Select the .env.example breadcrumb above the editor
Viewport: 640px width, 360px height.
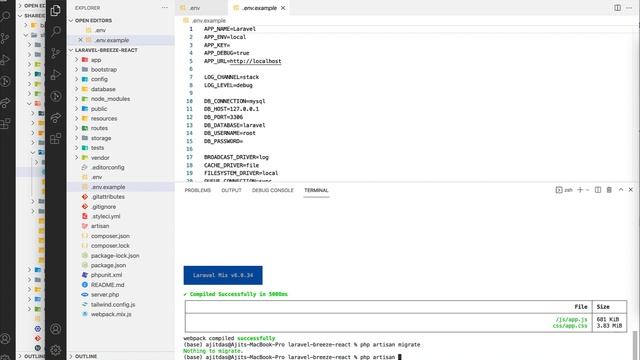[x=209, y=20]
